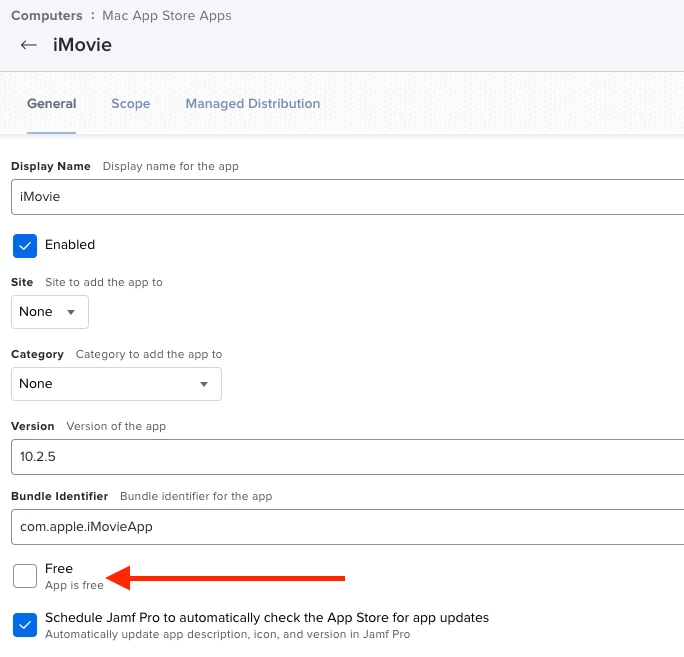Click the 'Category to add the app to' hint
Screen dimensions: 684x657
click(149, 354)
